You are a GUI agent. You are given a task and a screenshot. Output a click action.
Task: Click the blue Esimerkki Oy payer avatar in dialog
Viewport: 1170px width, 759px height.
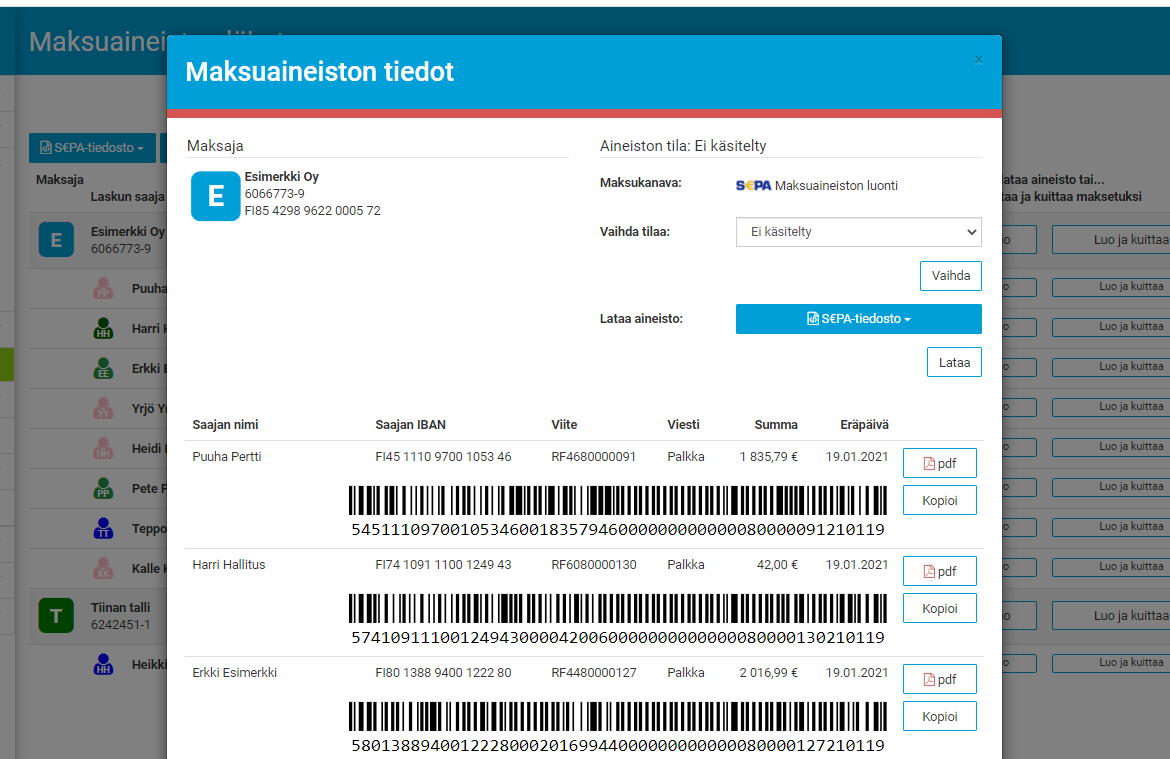(x=215, y=196)
